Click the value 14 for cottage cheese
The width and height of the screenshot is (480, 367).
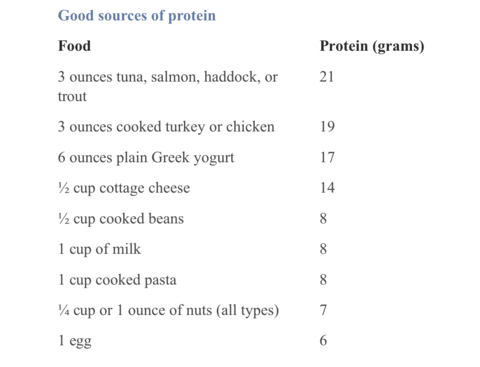point(327,188)
